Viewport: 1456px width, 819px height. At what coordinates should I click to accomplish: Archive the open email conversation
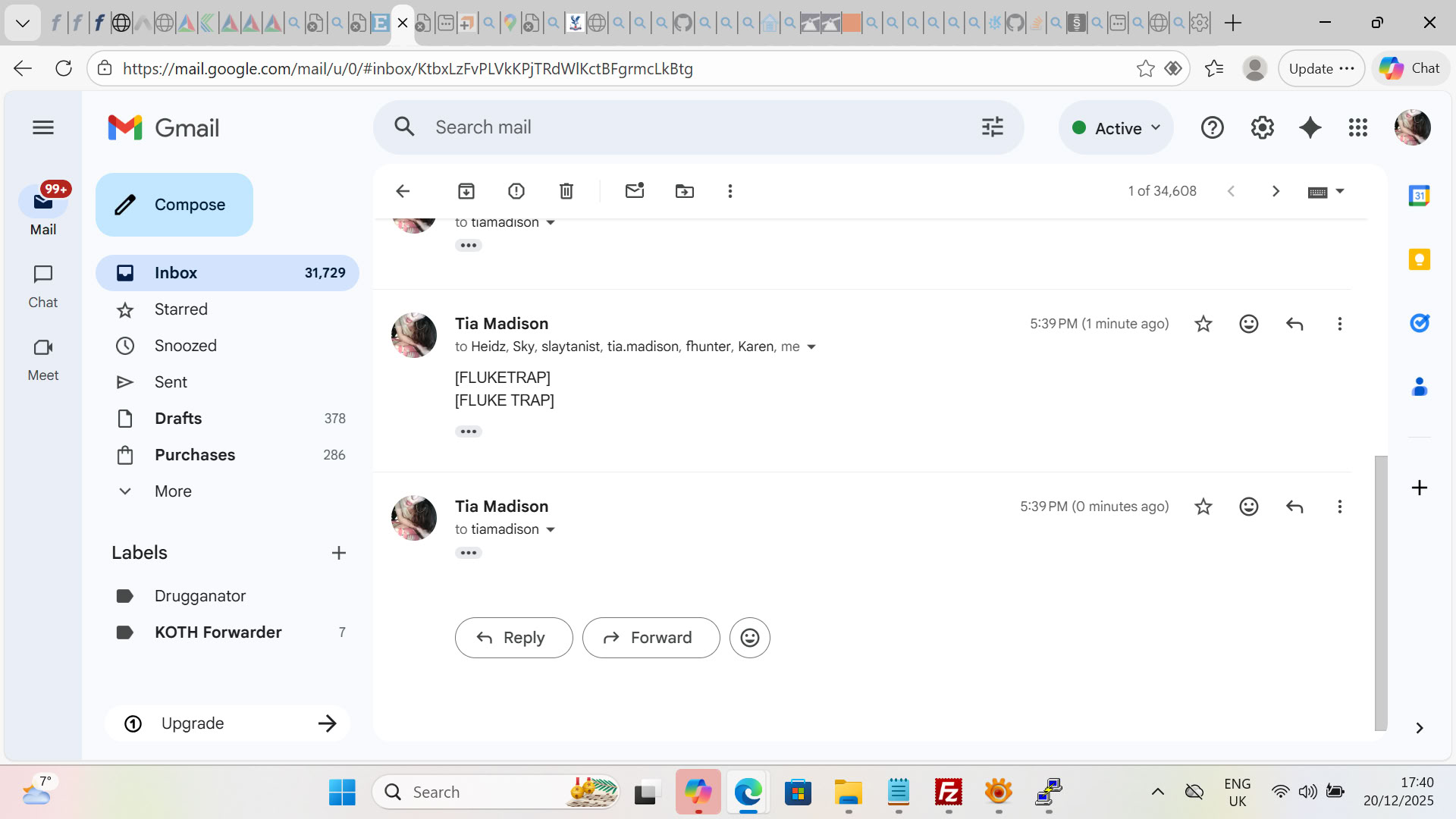point(466,191)
